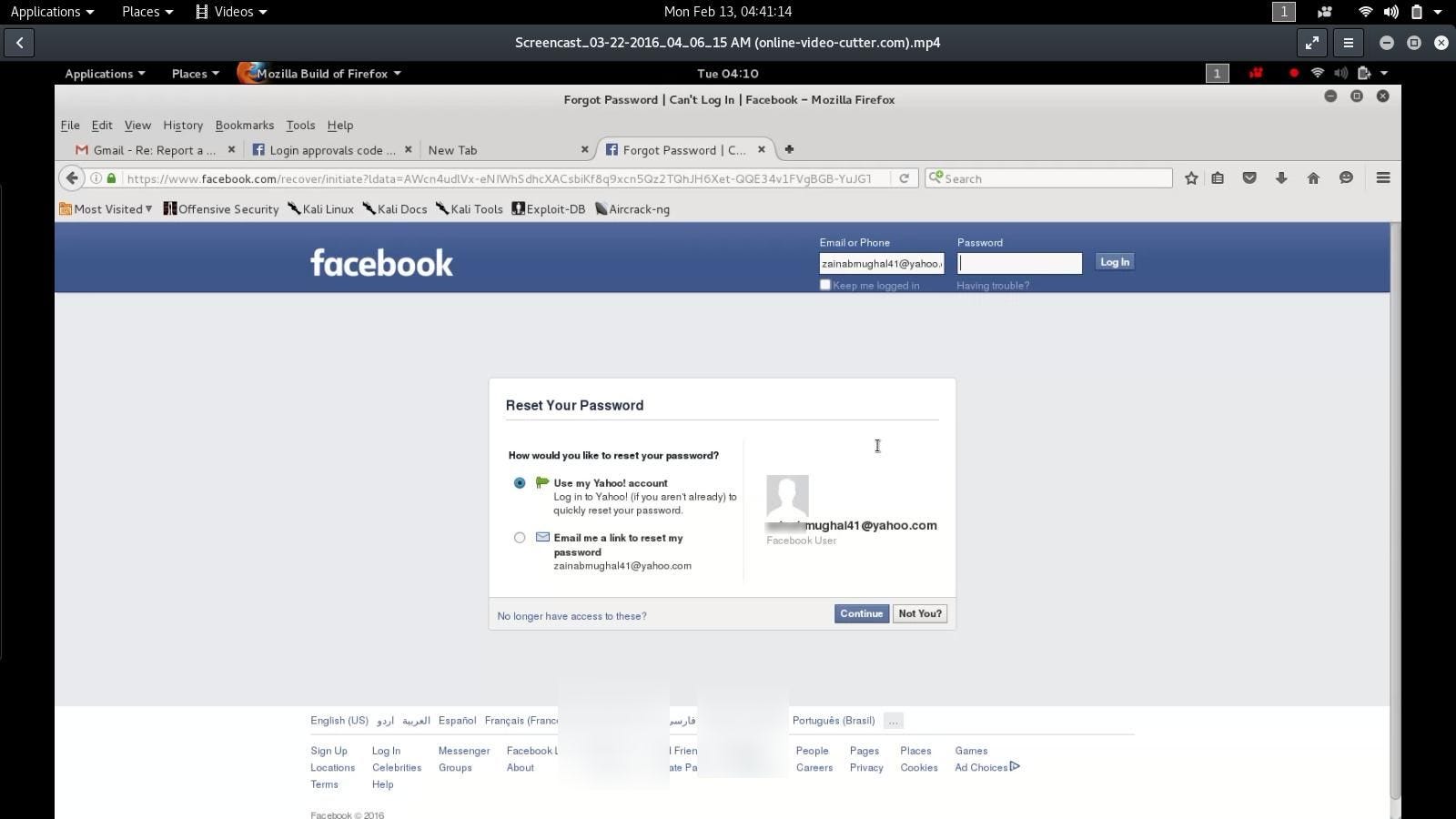This screenshot has height=819, width=1456.
Task: Check the Keep me logged in checkbox
Action: 825,285
